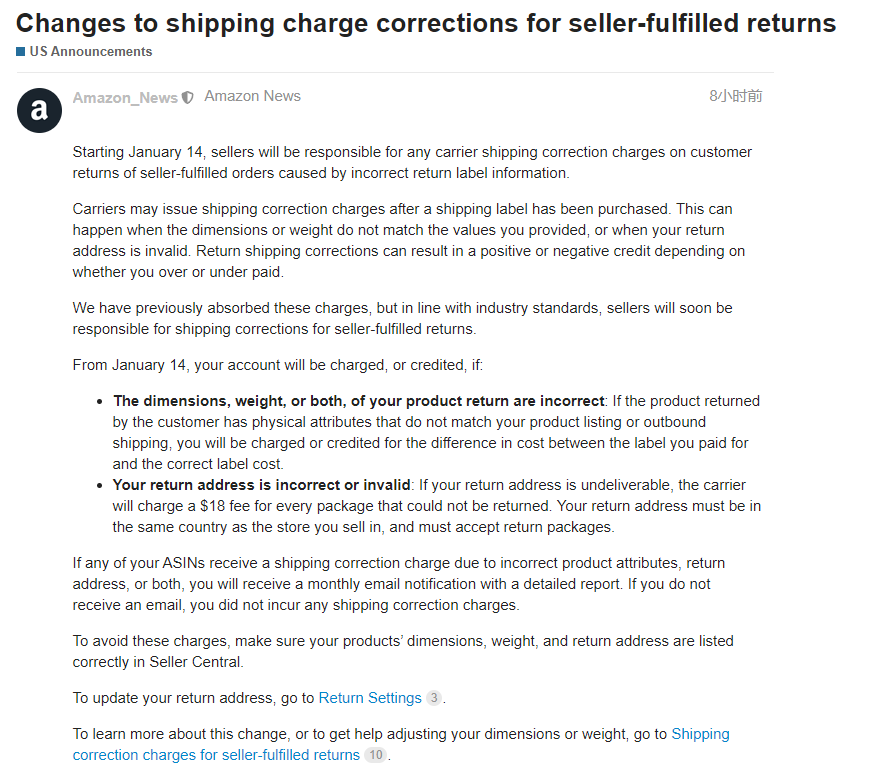Click the blue square category badge icon
This screenshot has width=876, height=780.
pyautogui.click(x=21, y=52)
